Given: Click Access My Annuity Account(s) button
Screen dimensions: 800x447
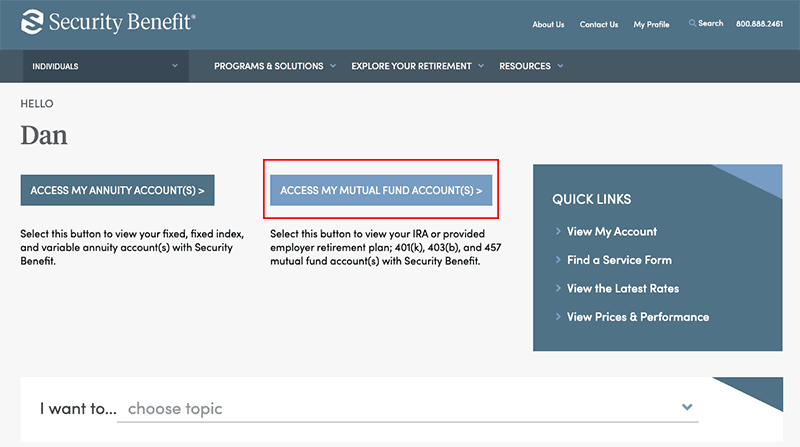Looking at the screenshot, I should [x=117, y=190].
